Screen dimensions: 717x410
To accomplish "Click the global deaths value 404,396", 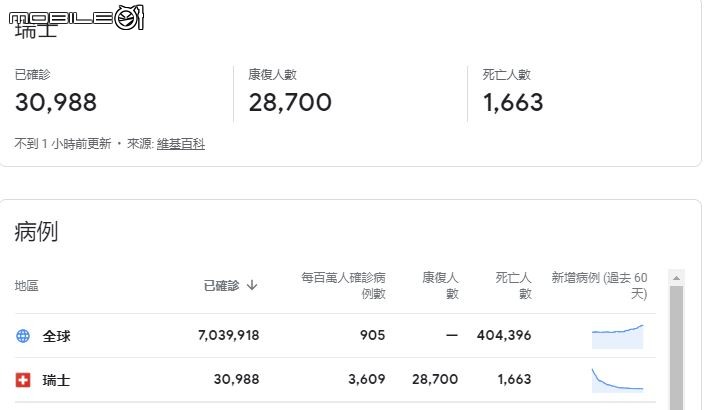I will [x=504, y=335].
